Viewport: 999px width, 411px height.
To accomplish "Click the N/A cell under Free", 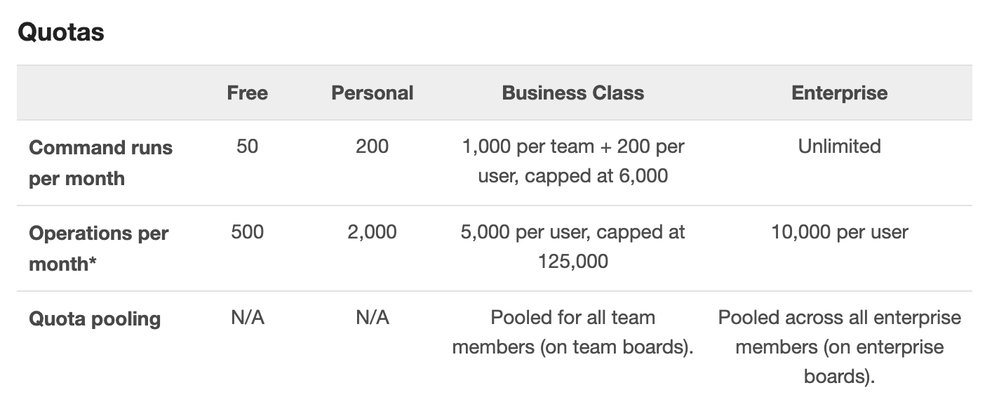I will click(247, 317).
